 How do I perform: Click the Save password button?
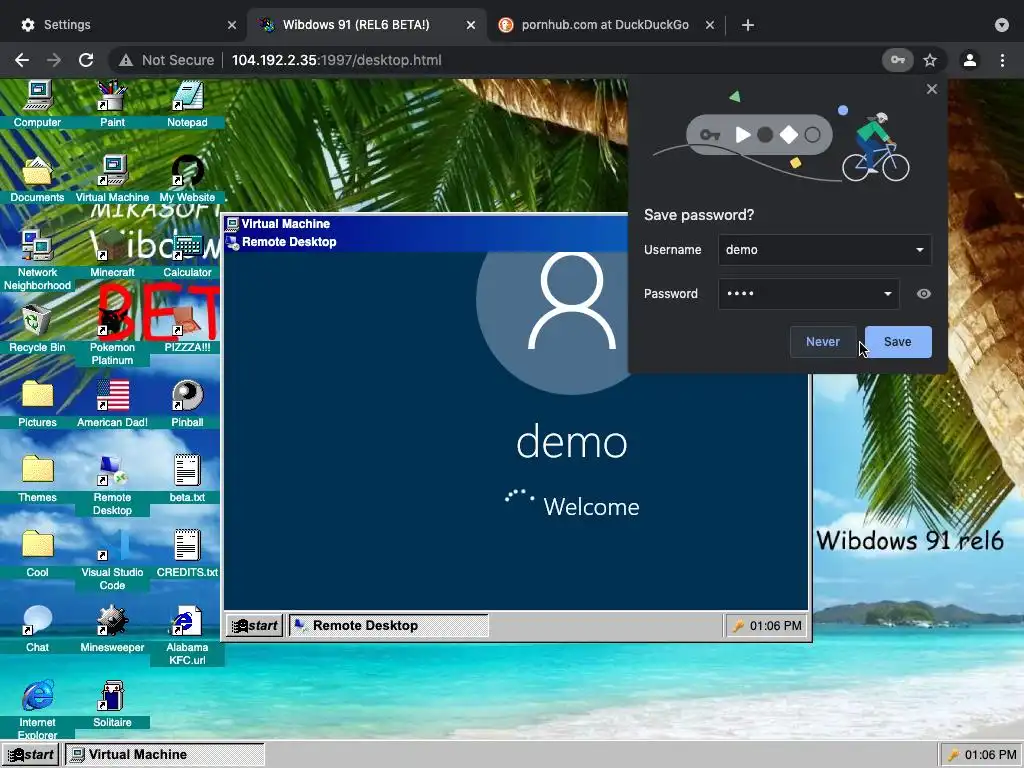tap(898, 342)
